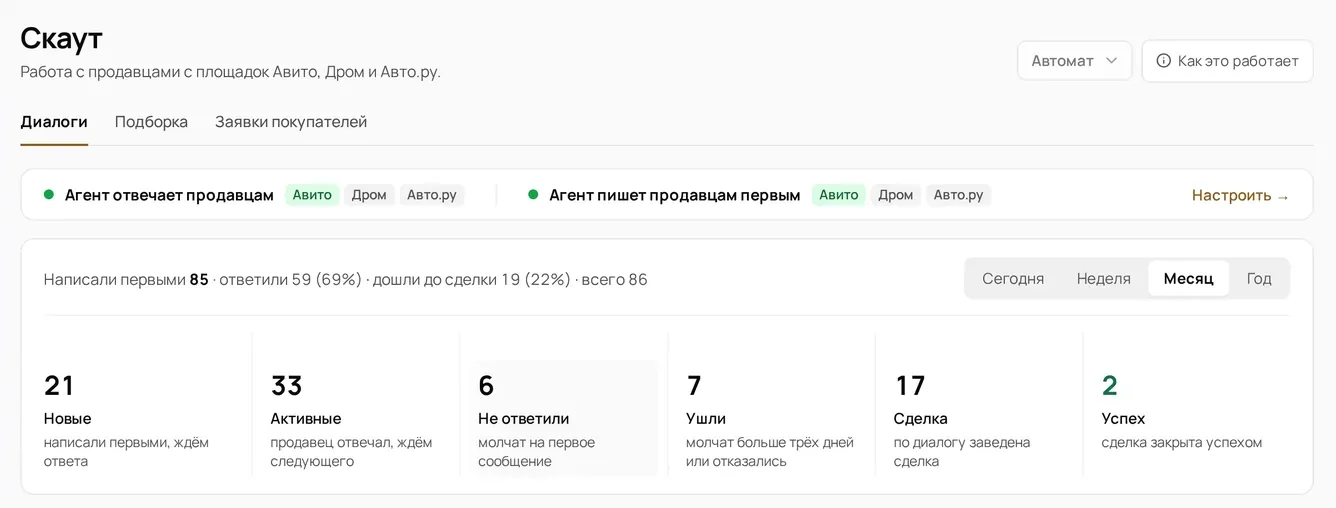Open the Активные card with 33 dialogs

tap(356, 418)
